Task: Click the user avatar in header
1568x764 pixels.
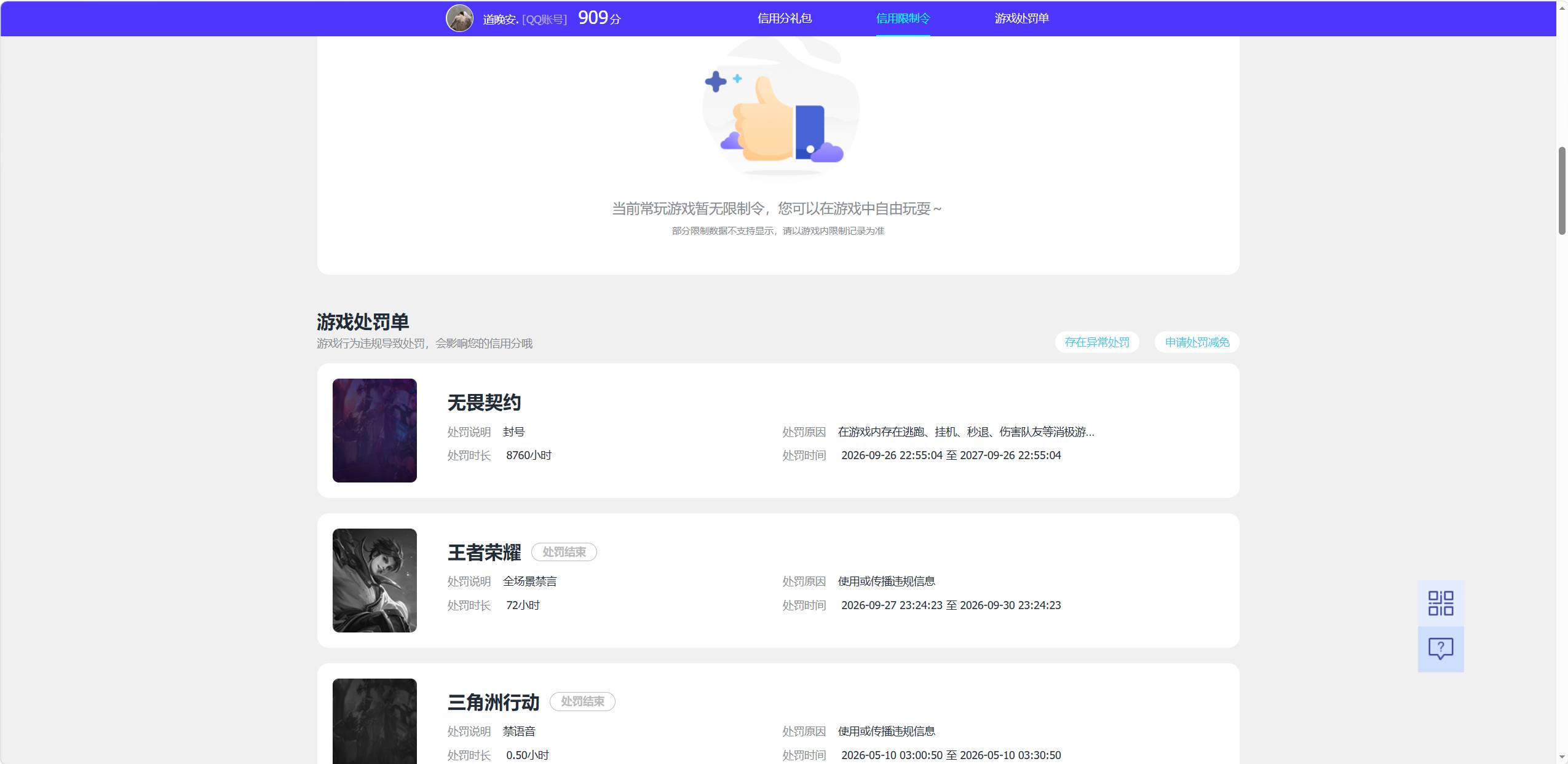Action: click(x=459, y=18)
